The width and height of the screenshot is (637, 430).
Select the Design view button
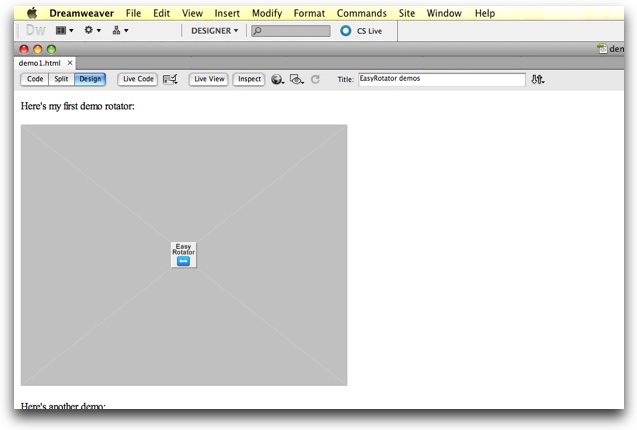point(90,79)
